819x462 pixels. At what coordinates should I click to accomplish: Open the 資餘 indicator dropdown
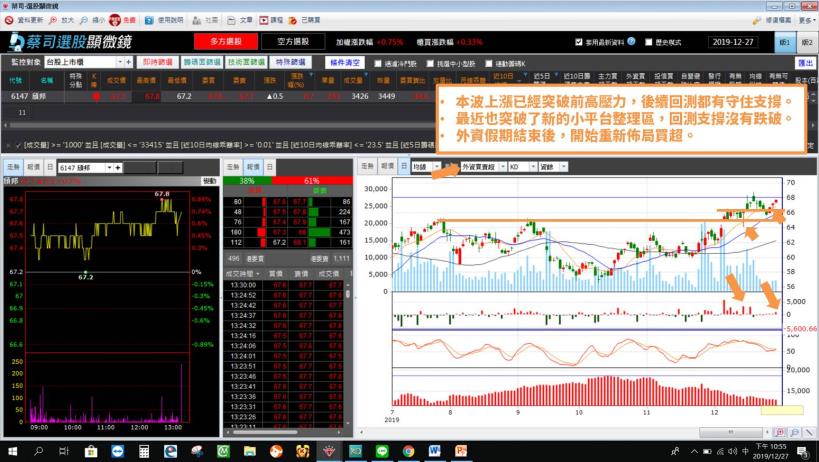tap(564, 167)
